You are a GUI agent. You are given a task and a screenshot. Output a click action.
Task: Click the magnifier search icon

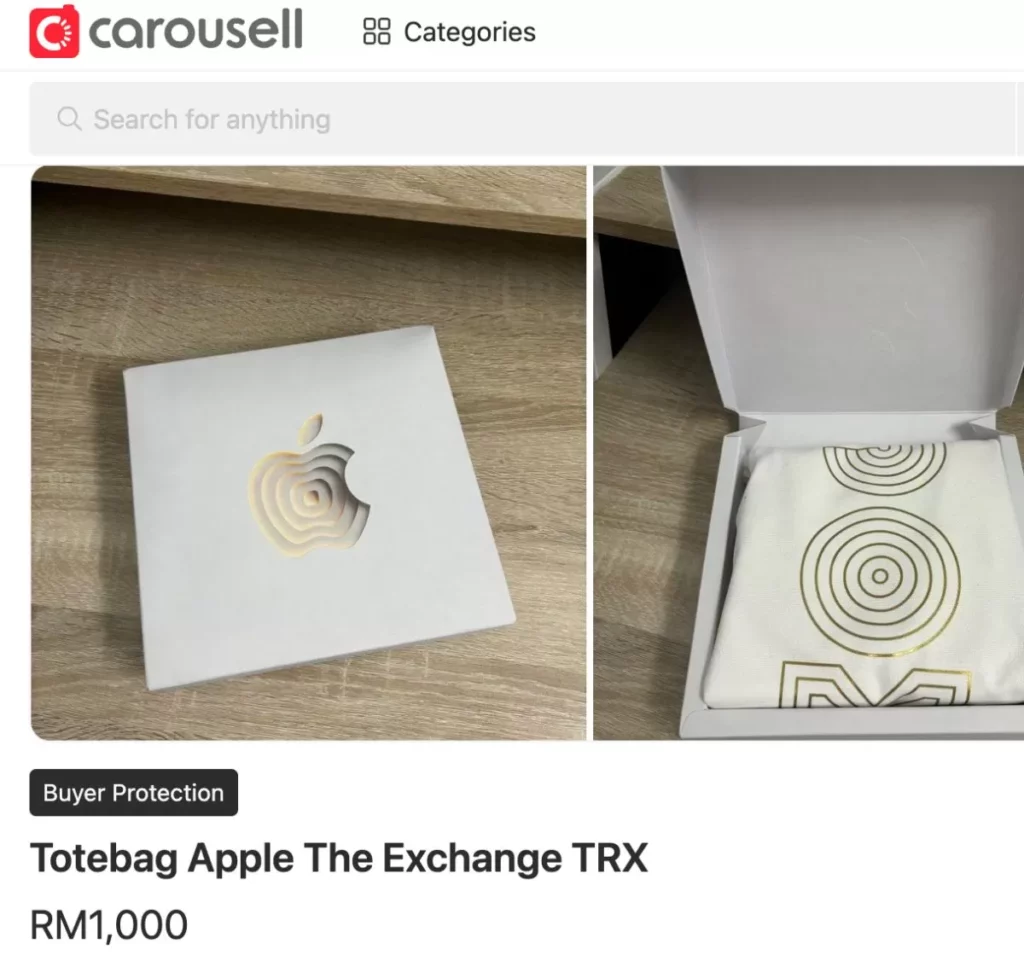tap(69, 119)
